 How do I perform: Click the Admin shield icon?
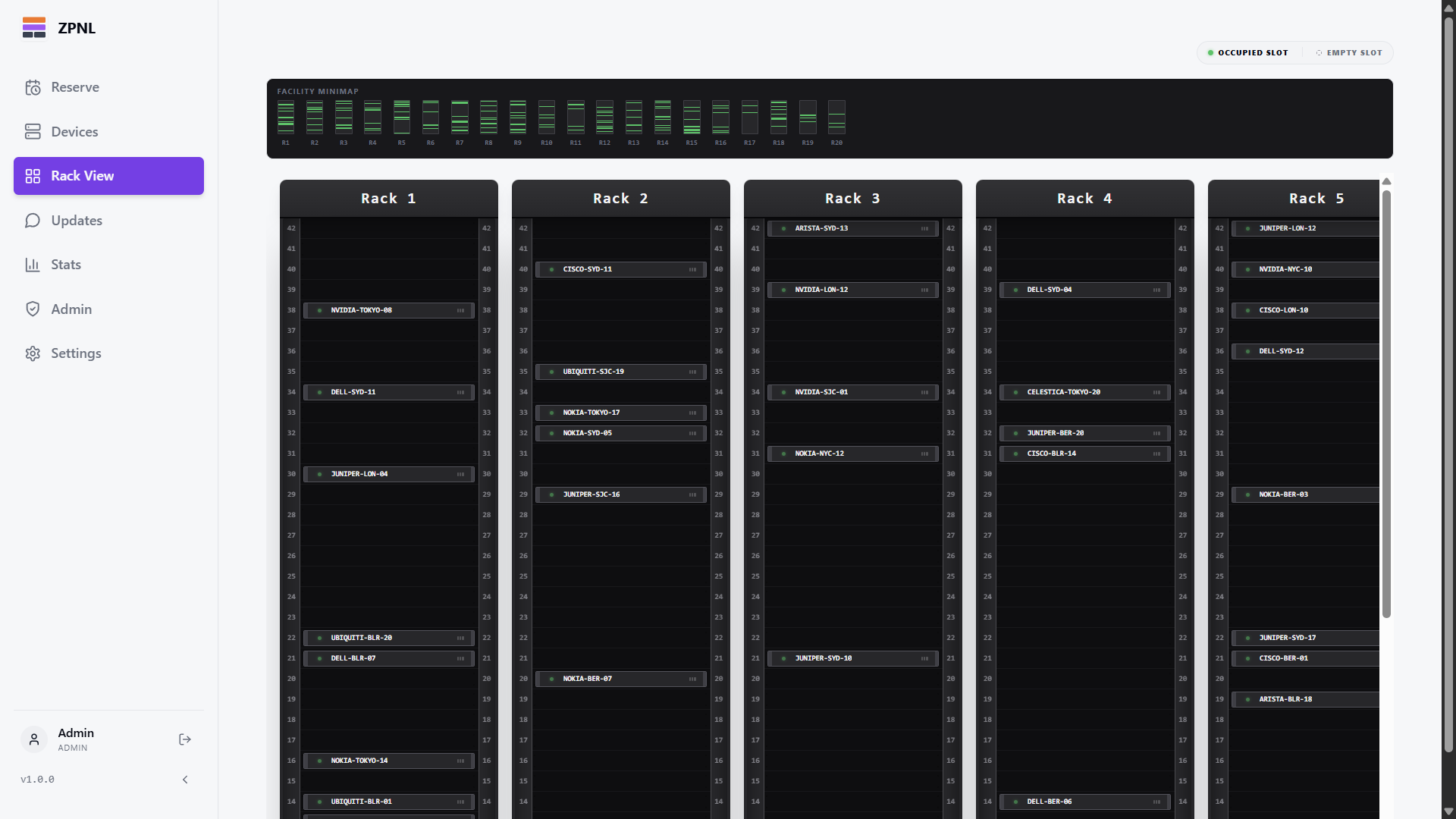click(x=33, y=309)
